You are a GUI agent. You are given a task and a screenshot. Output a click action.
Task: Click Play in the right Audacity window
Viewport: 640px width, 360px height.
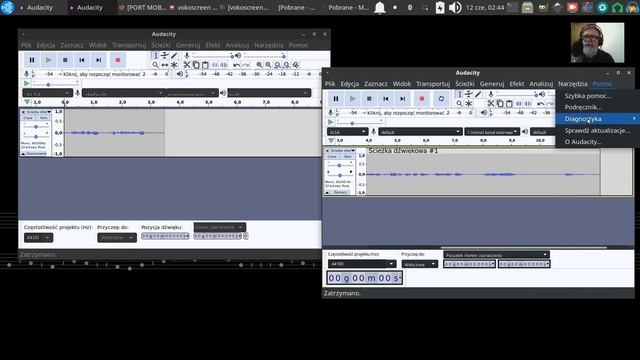point(353,99)
